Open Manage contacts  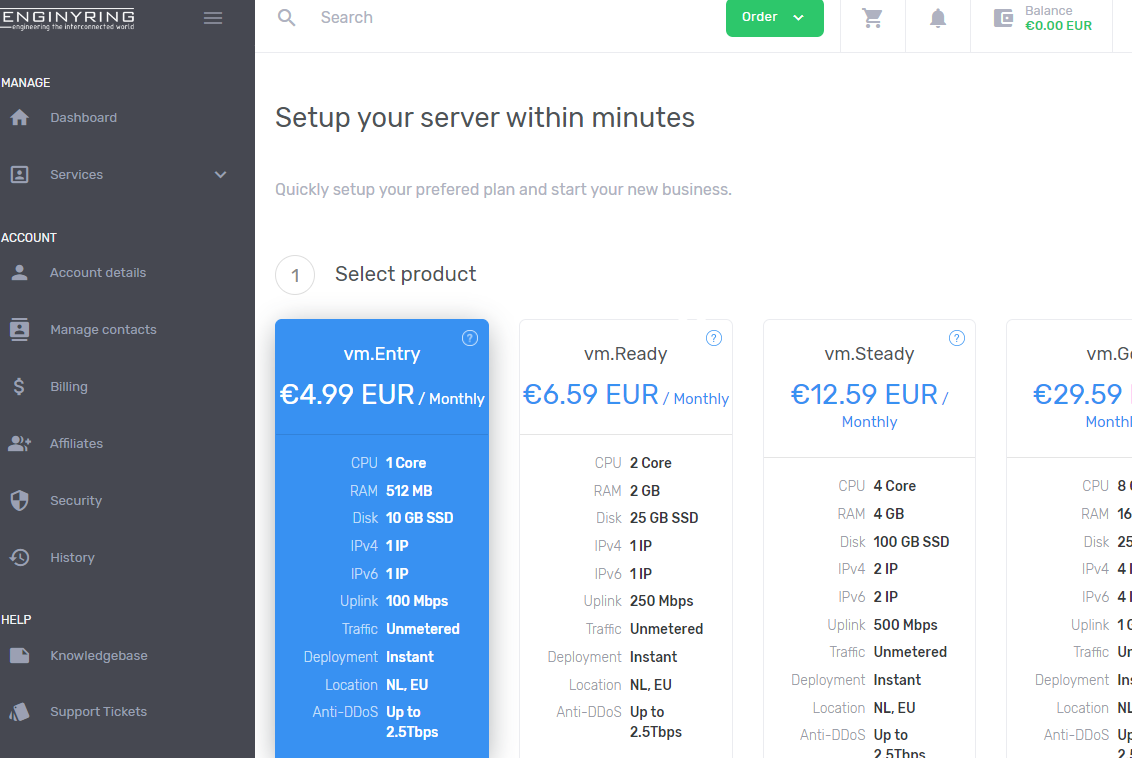[103, 329]
